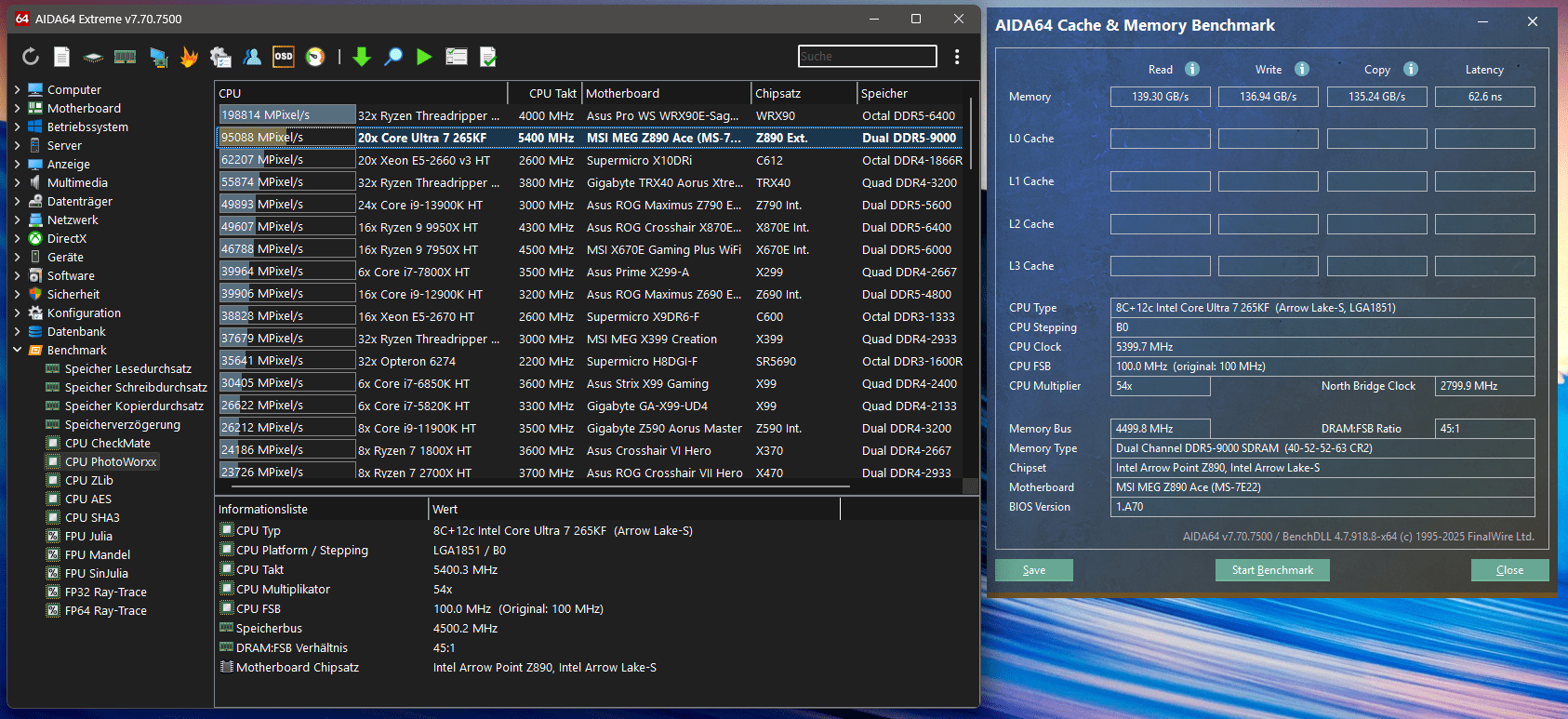Expand the Motherboard tree node
This screenshot has height=719, width=1568.
pyautogui.click(x=17, y=109)
